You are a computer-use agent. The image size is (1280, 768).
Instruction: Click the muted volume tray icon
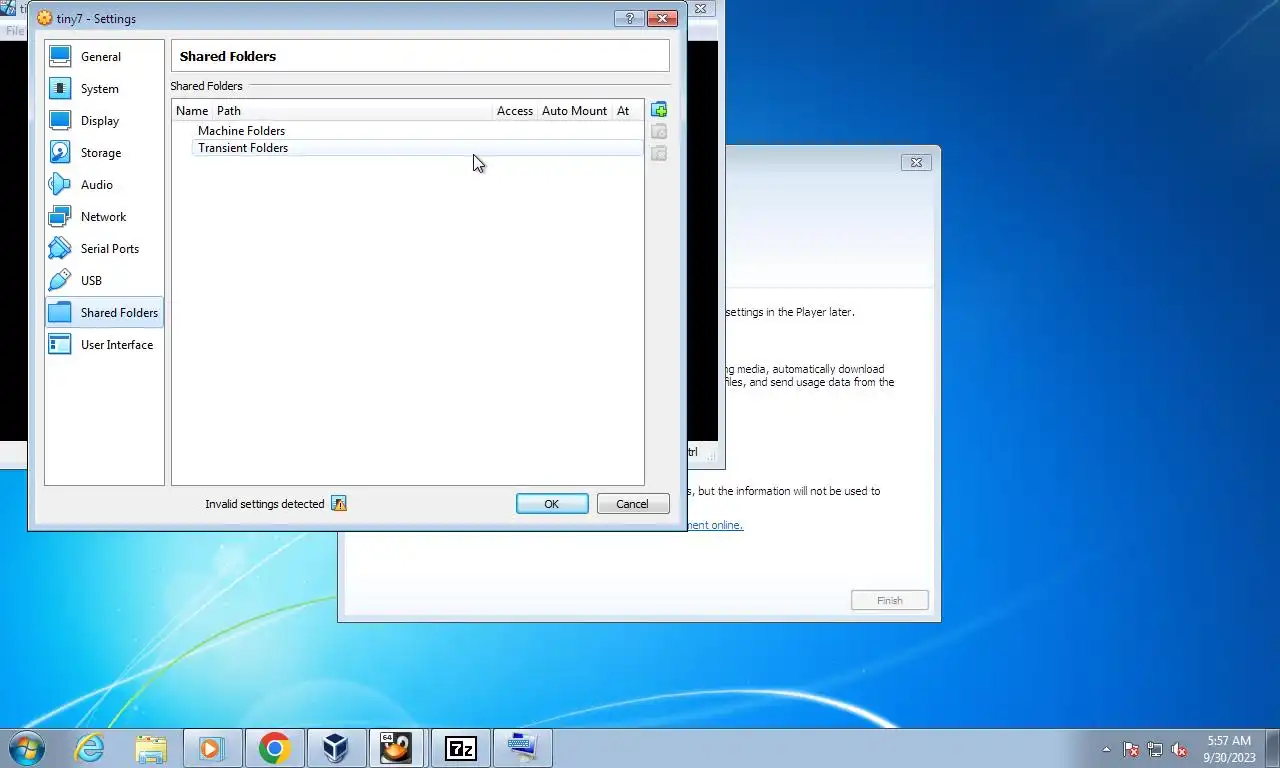coord(1179,749)
